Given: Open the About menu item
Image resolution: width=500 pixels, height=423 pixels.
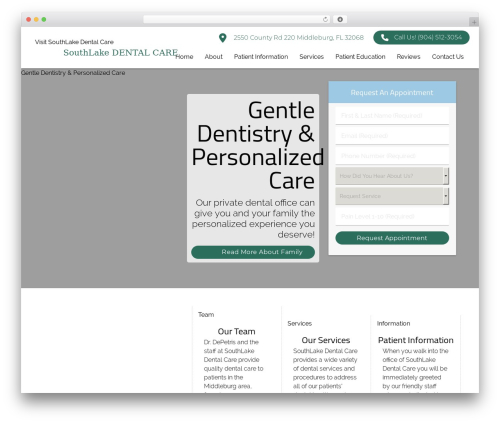Looking at the screenshot, I should coord(213,57).
